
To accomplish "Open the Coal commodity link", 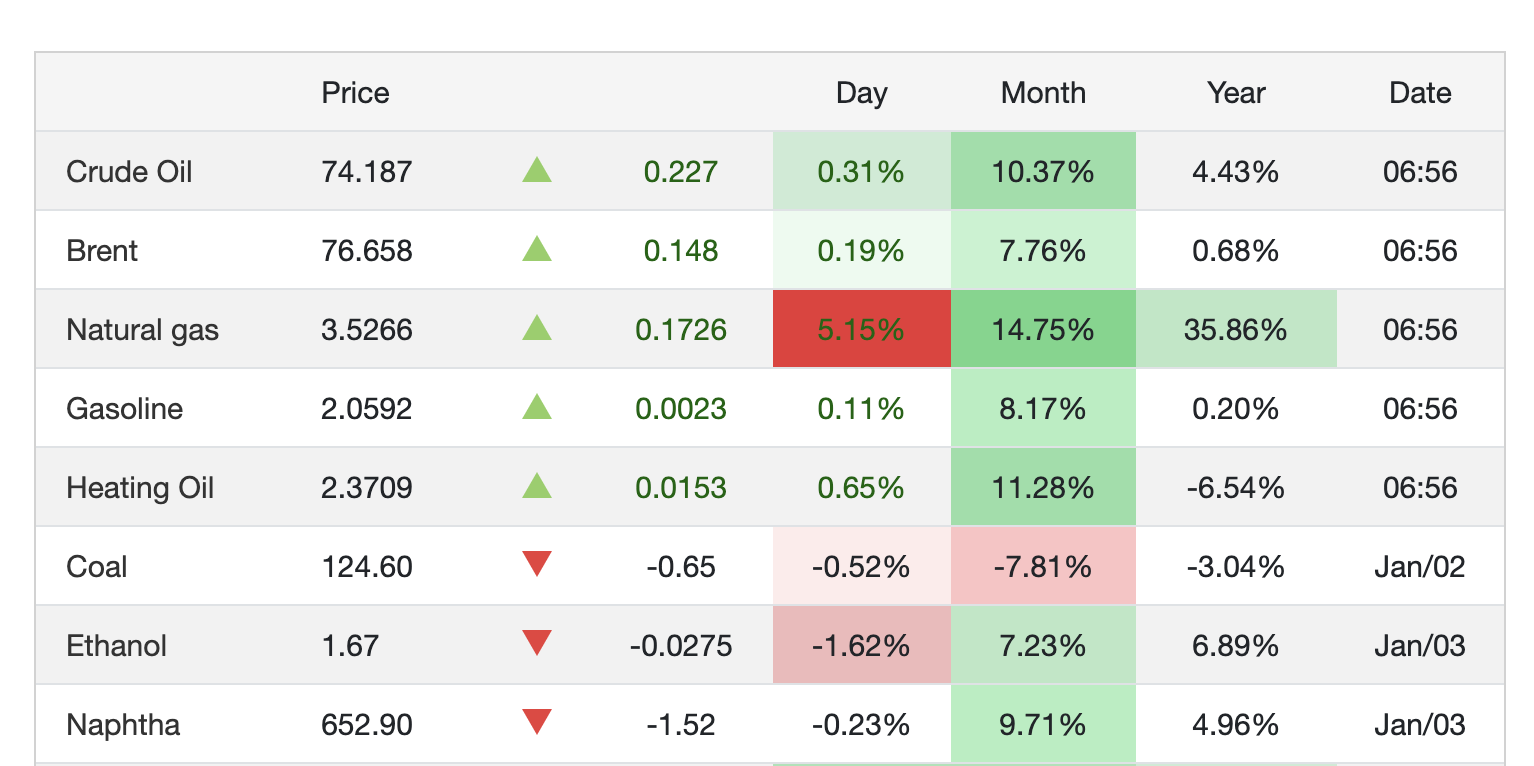I will [96, 567].
